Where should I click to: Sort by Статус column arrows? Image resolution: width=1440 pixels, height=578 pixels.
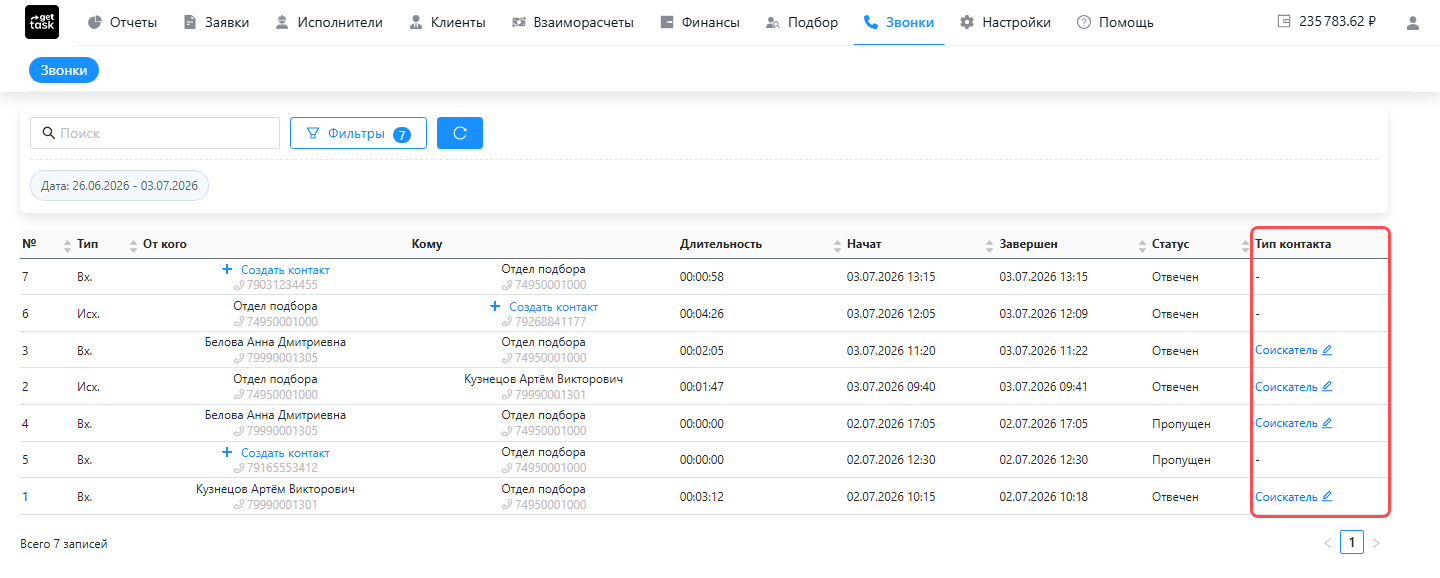coord(1245,245)
